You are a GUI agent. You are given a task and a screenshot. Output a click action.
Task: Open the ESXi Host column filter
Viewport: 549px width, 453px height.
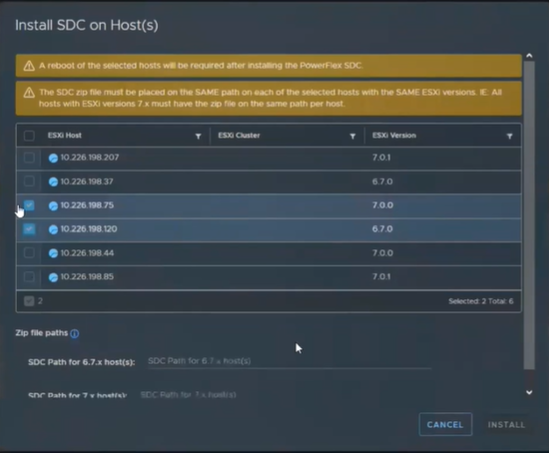click(x=198, y=136)
